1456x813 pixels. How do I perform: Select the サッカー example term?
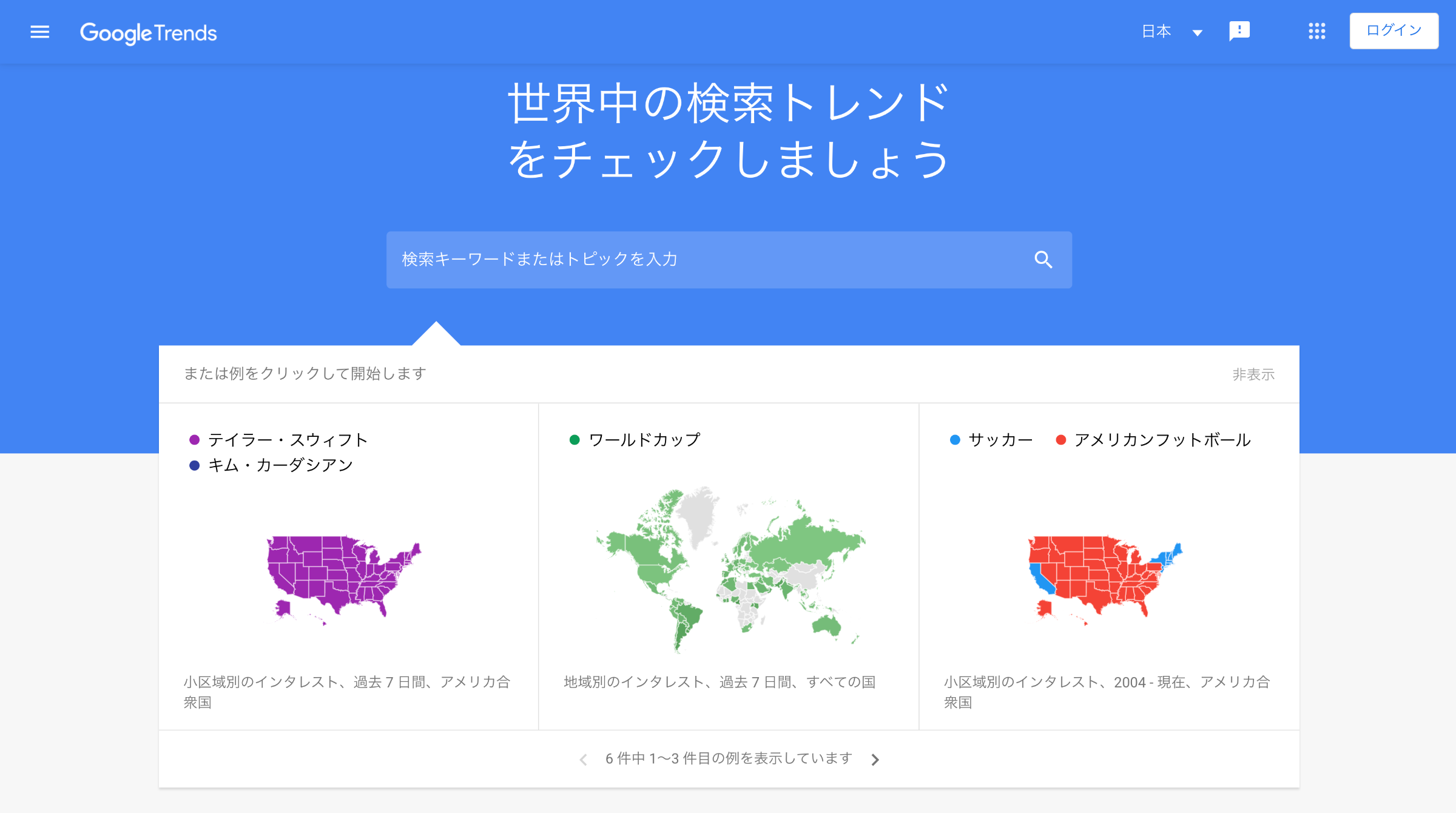(x=1001, y=440)
